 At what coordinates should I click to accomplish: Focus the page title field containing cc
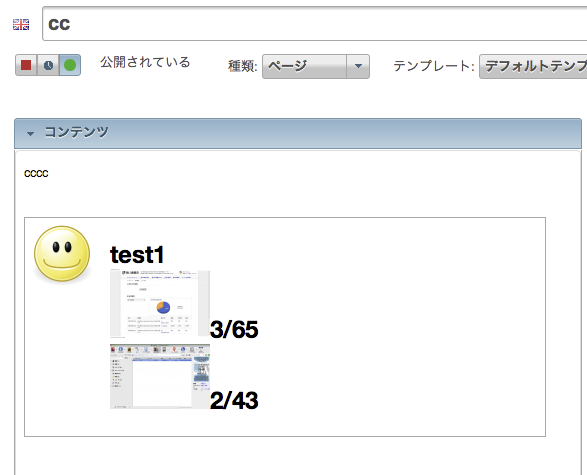coord(314,24)
